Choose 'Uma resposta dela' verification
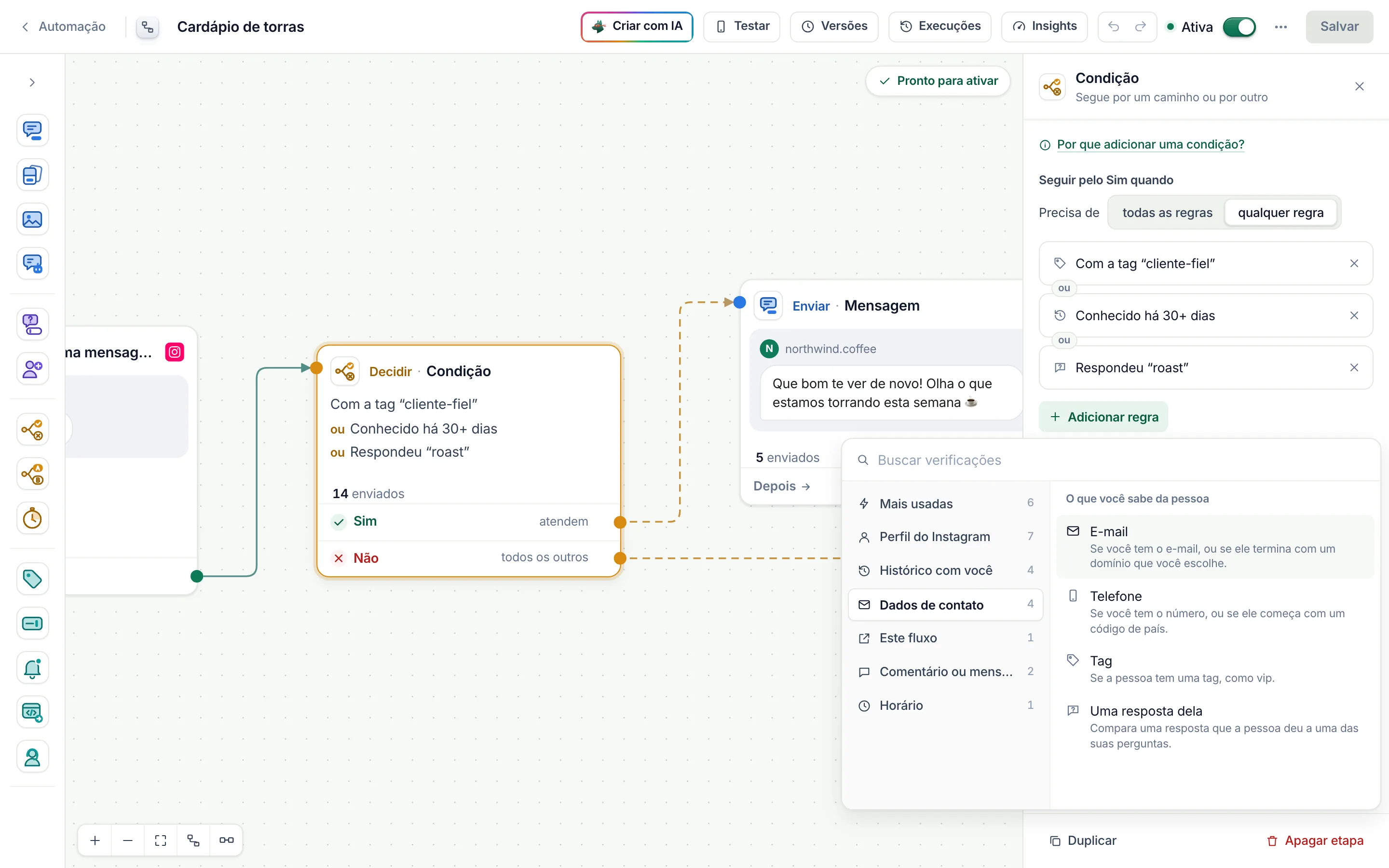Screen dimensions: 1389x868 [x=1214, y=726]
